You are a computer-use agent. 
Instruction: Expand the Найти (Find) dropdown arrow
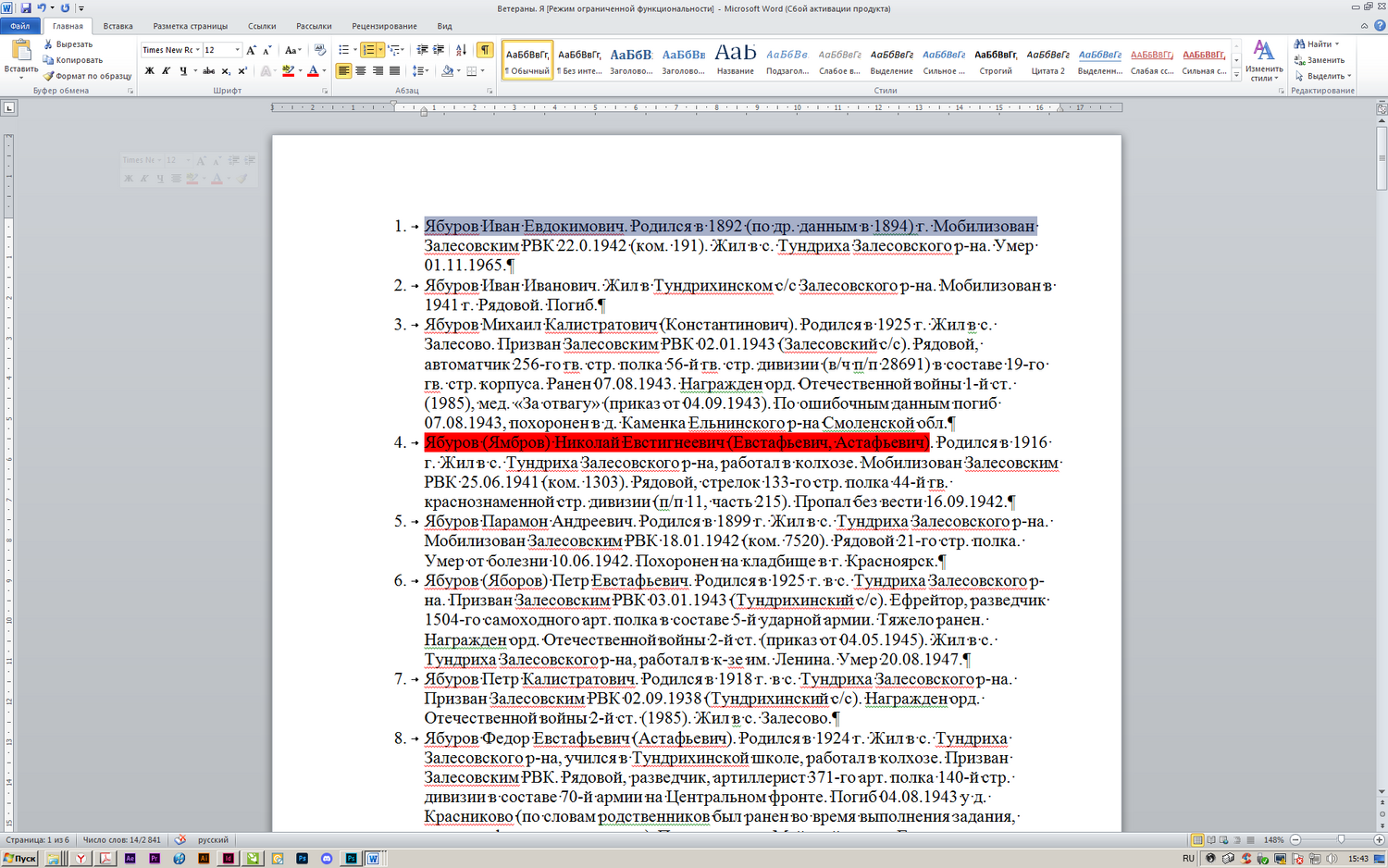pos(1337,44)
